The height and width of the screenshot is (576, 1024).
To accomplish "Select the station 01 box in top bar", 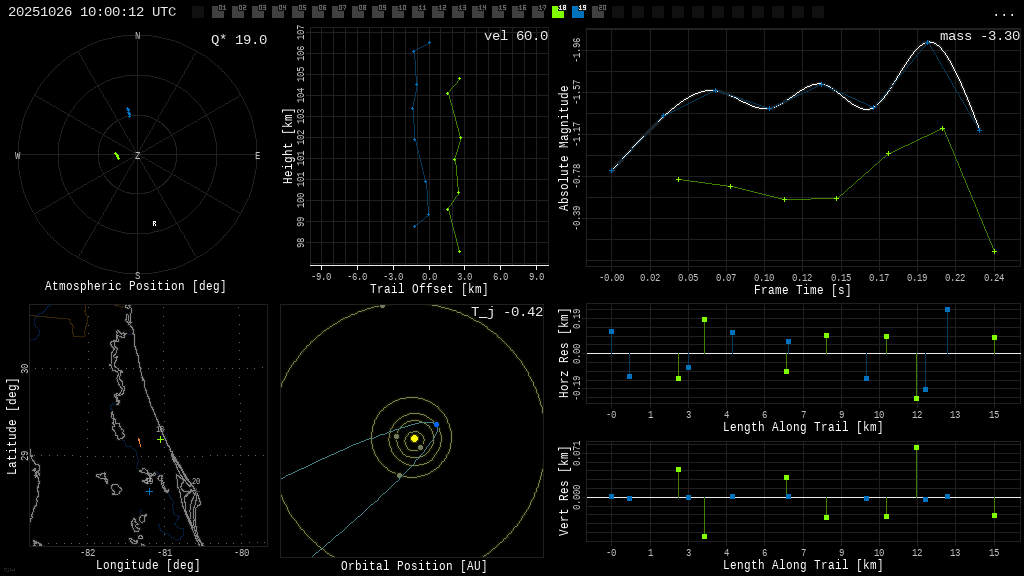I will pos(218,12).
